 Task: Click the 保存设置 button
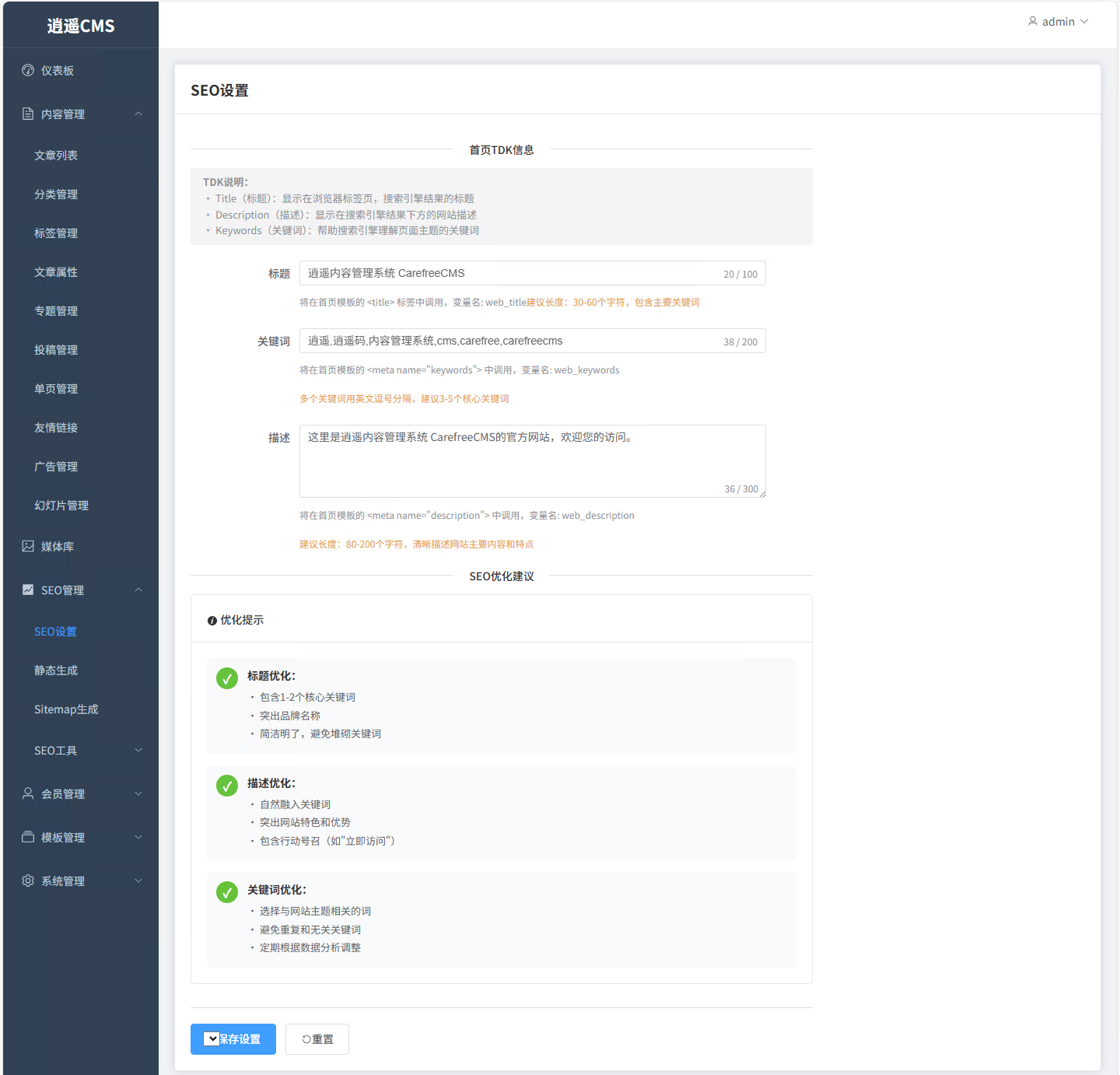click(x=233, y=1039)
